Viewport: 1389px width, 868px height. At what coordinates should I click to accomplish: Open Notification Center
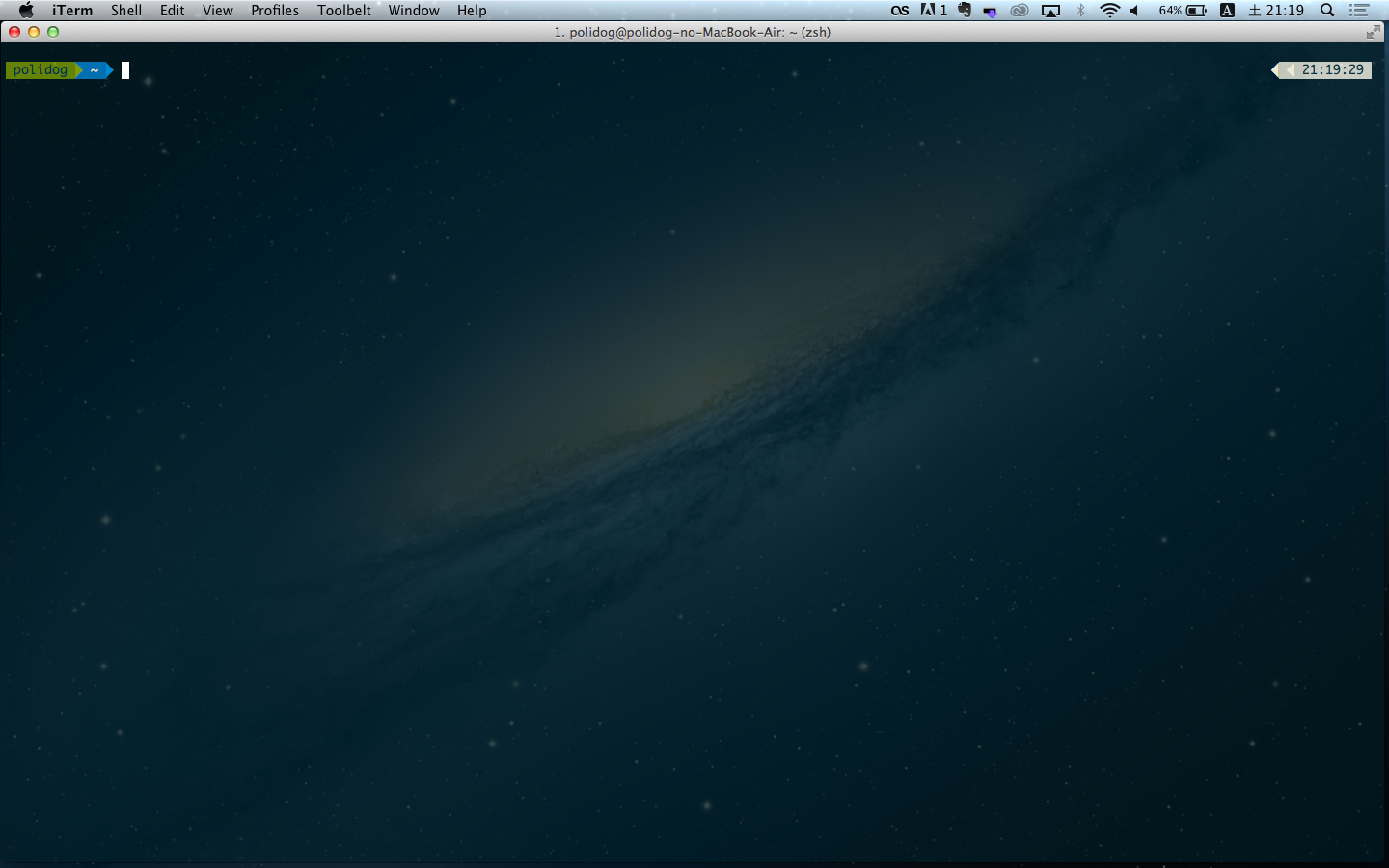point(1359,10)
